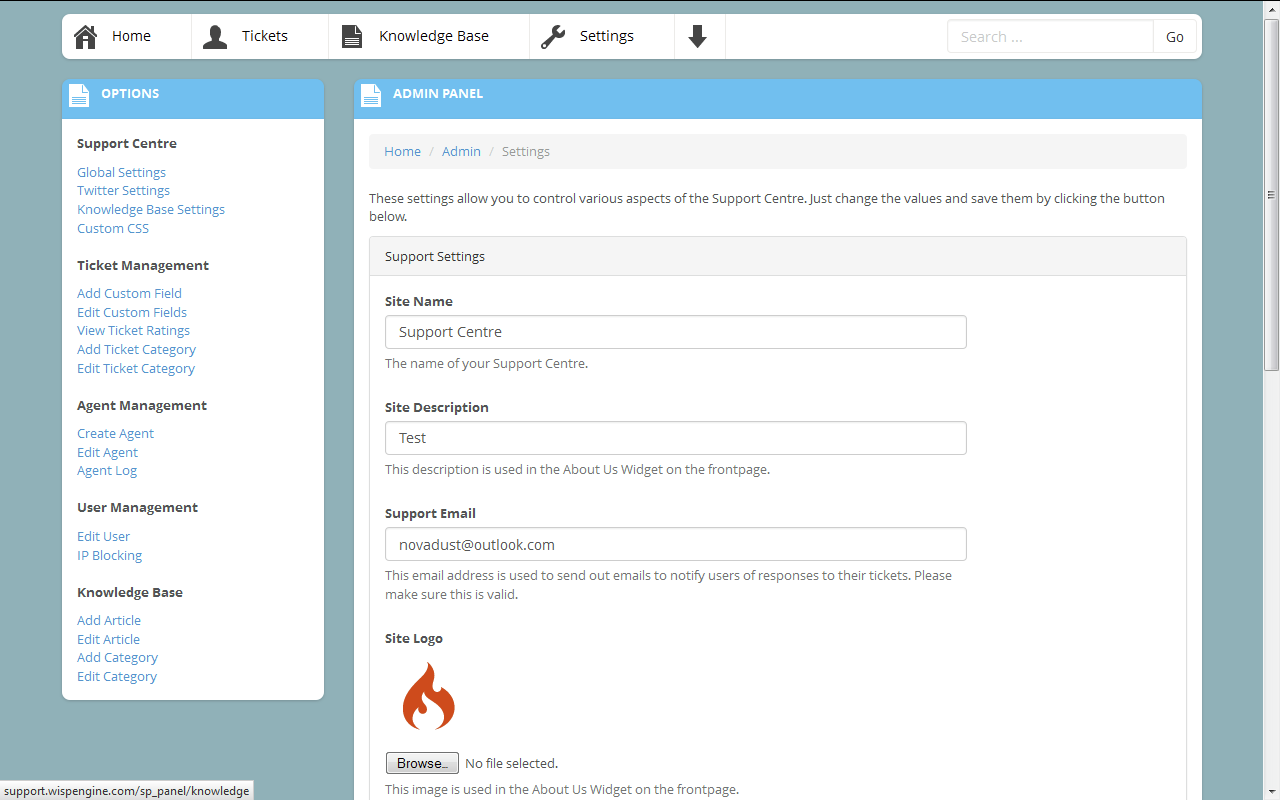Image resolution: width=1280 pixels, height=800 pixels.
Task: Click the Admin Panel document icon
Action: tap(372, 95)
